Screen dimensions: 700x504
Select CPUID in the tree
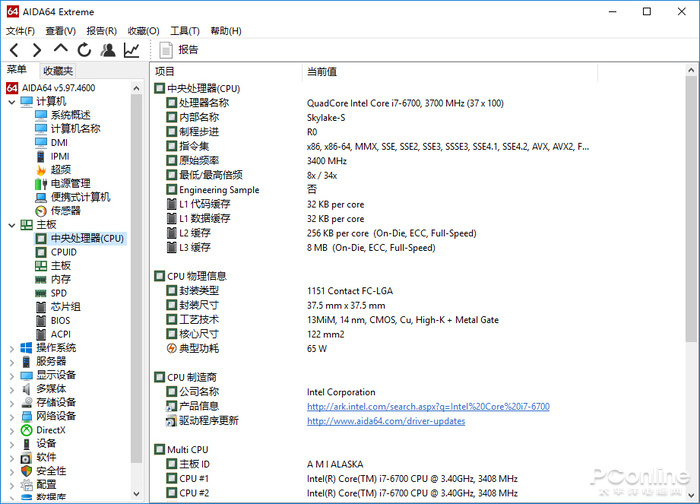[64, 252]
